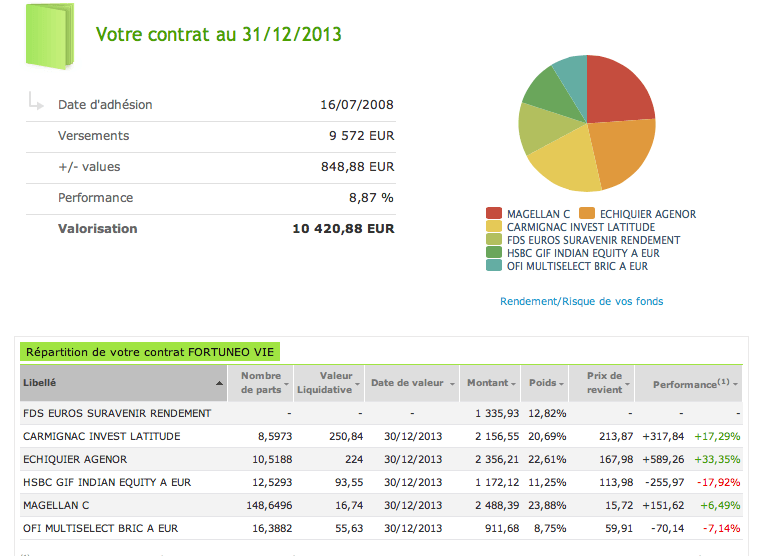Click ECHIQUIER AGENOR in the table
This screenshot has height=556, width=765.
[x=75, y=459]
